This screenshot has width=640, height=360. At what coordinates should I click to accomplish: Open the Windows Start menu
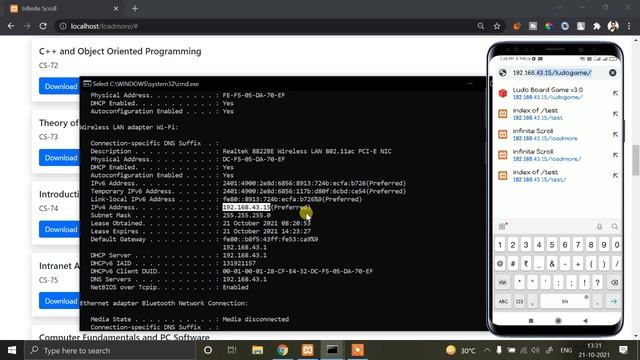pos(12,350)
